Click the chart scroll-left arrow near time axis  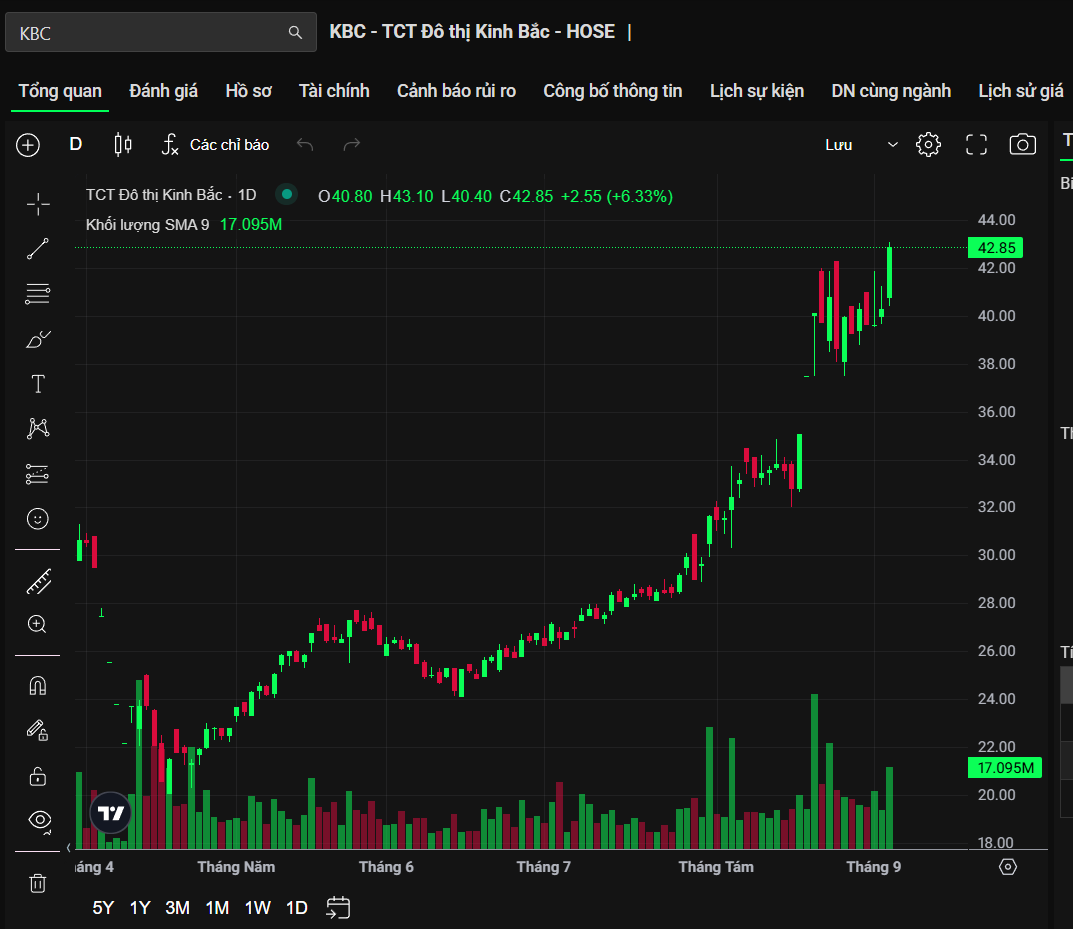(x=68, y=848)
